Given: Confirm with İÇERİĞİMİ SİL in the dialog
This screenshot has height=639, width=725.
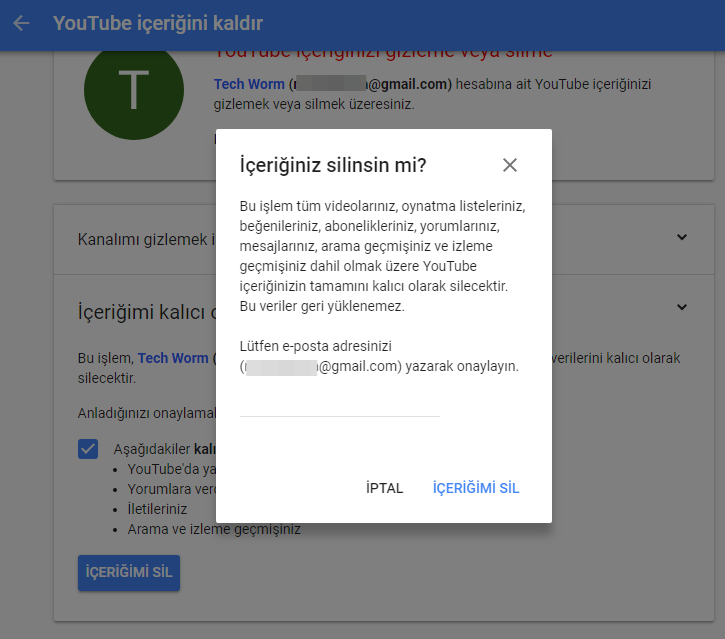Looking at the screenshot, I should click(476, 488).
